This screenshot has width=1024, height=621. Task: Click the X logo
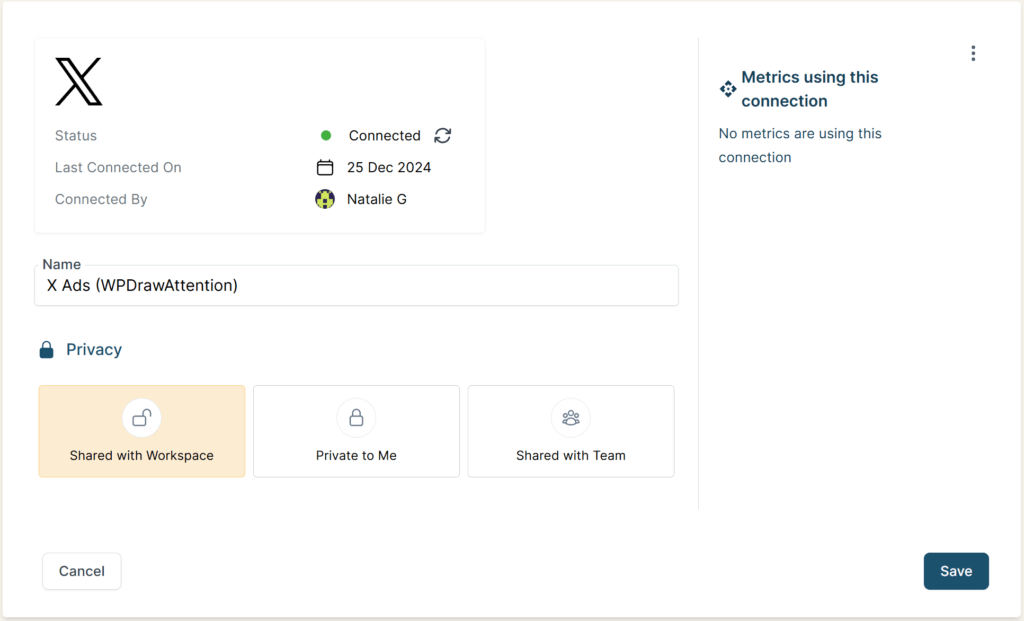79,82
